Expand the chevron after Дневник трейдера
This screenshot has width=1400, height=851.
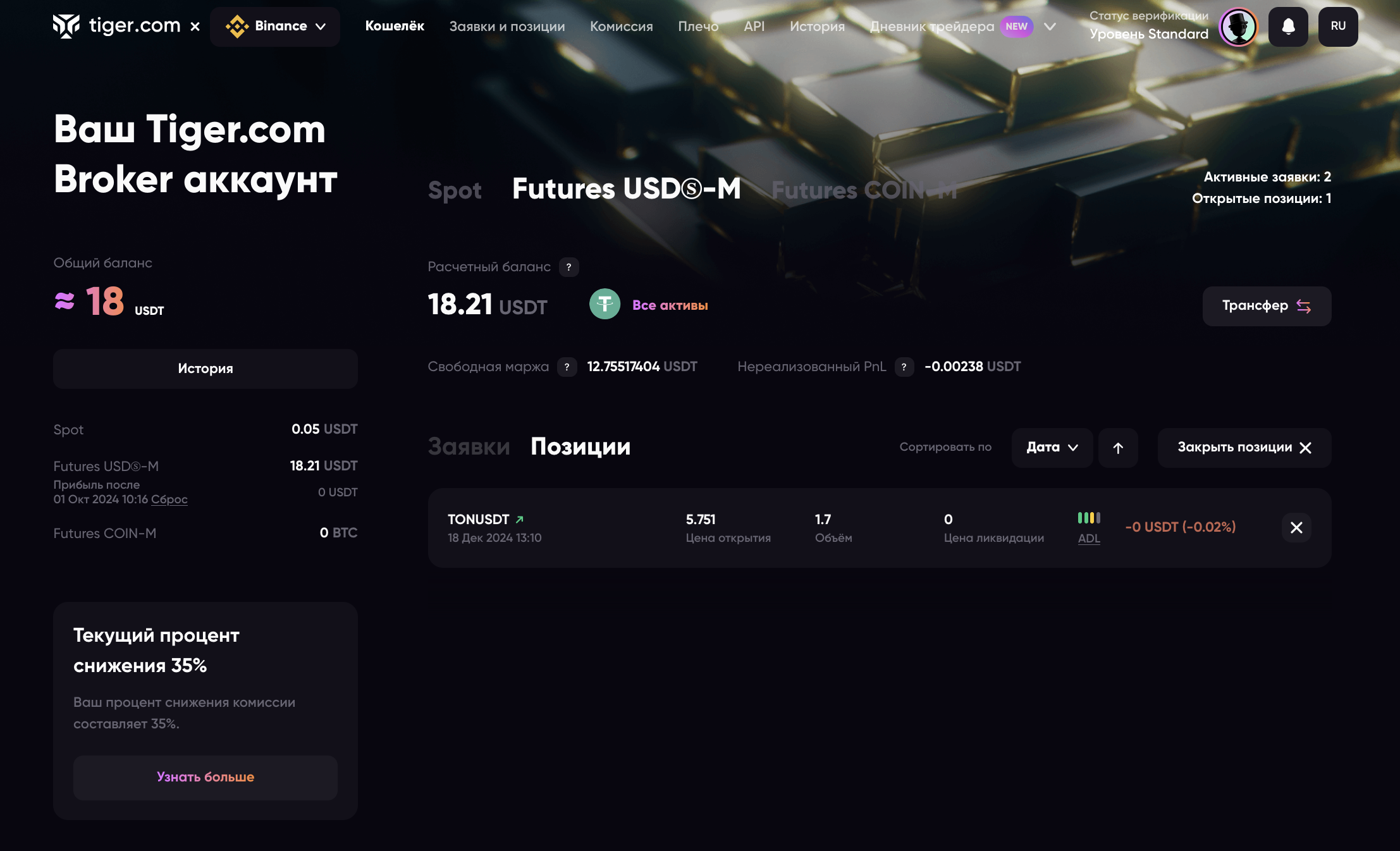point(1050,27)
